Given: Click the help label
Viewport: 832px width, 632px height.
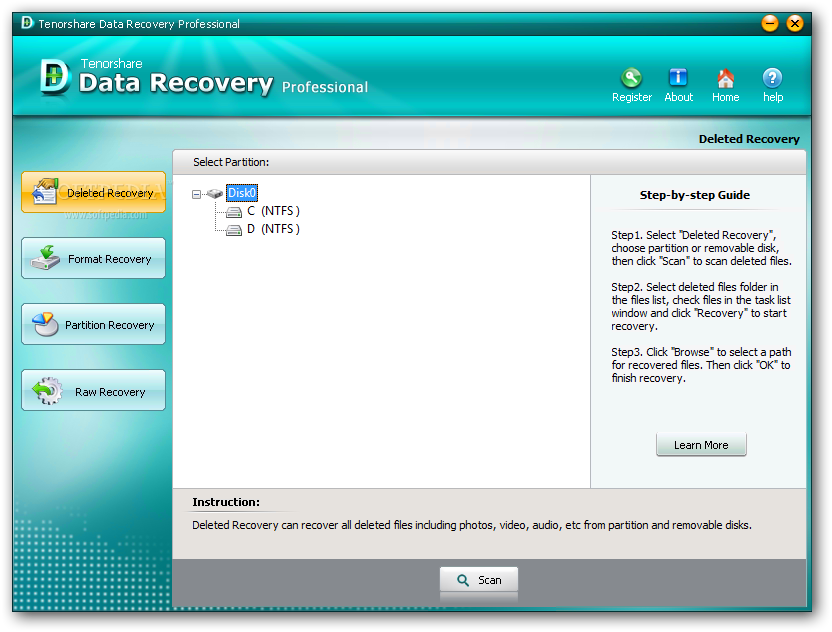Looking at the screenshot, I should pos(773,97).
